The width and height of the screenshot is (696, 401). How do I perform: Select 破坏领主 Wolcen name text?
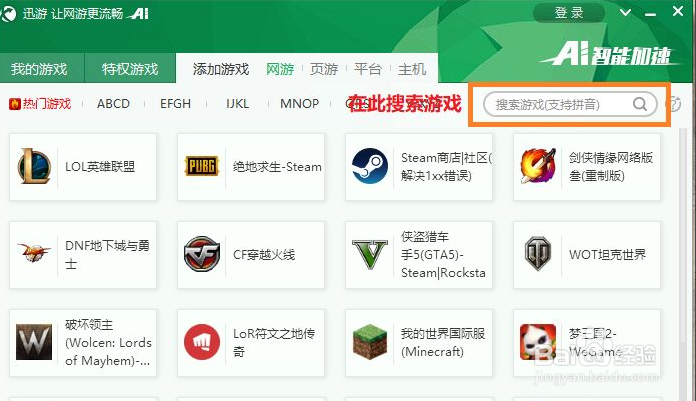tap(108, 342)
